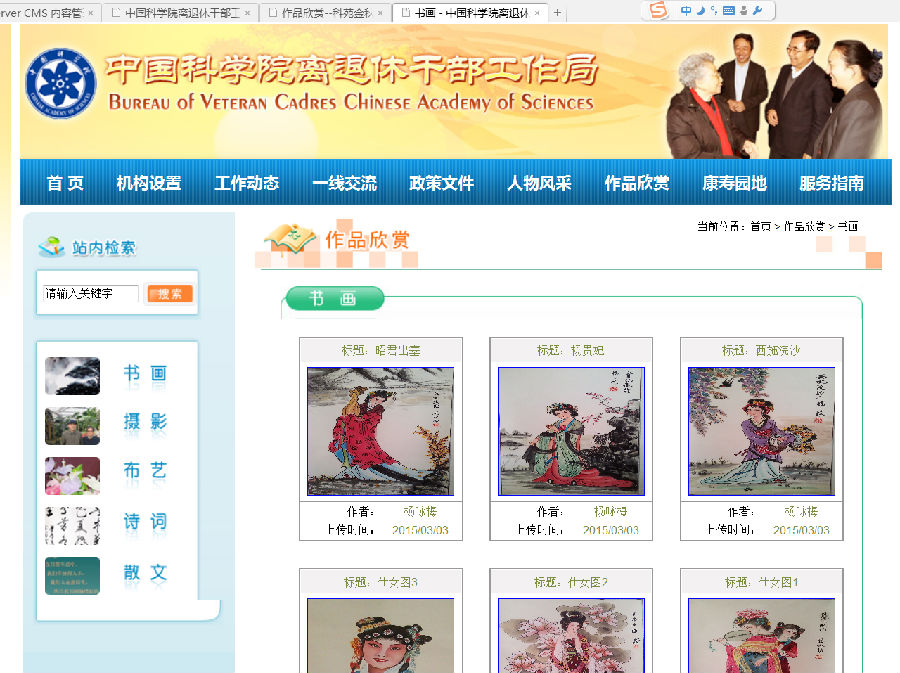
Task: Open the 昭君出塞 painting thumbnail
Action: (x=380, y=431)
